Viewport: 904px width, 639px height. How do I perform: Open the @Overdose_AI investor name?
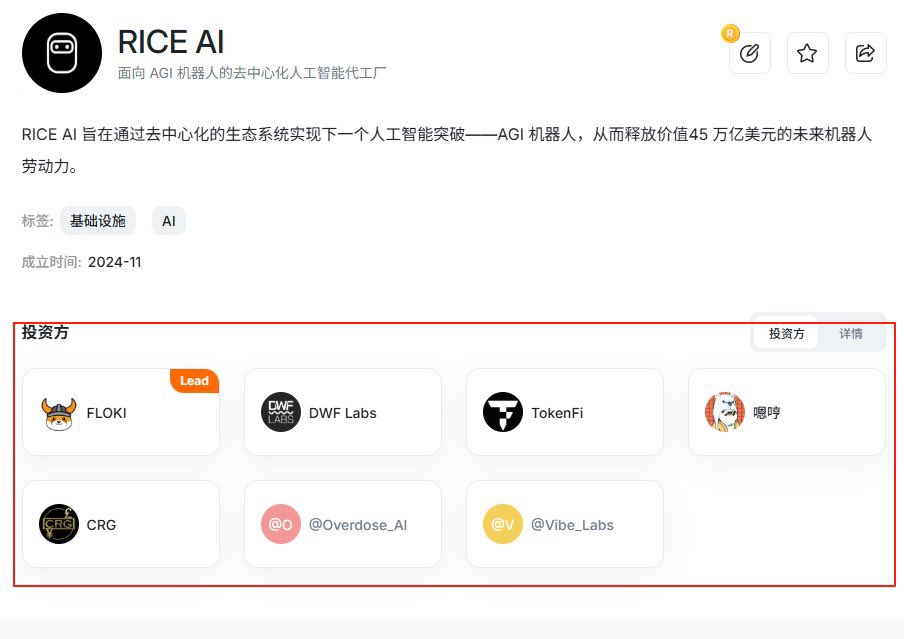click(x=358, y=525)
